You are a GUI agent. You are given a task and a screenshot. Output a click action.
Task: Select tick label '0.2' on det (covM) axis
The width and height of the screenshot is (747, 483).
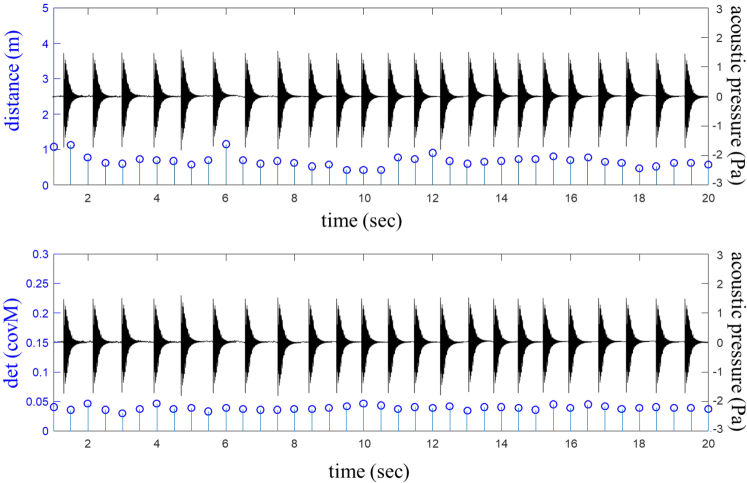pos(40,313)
